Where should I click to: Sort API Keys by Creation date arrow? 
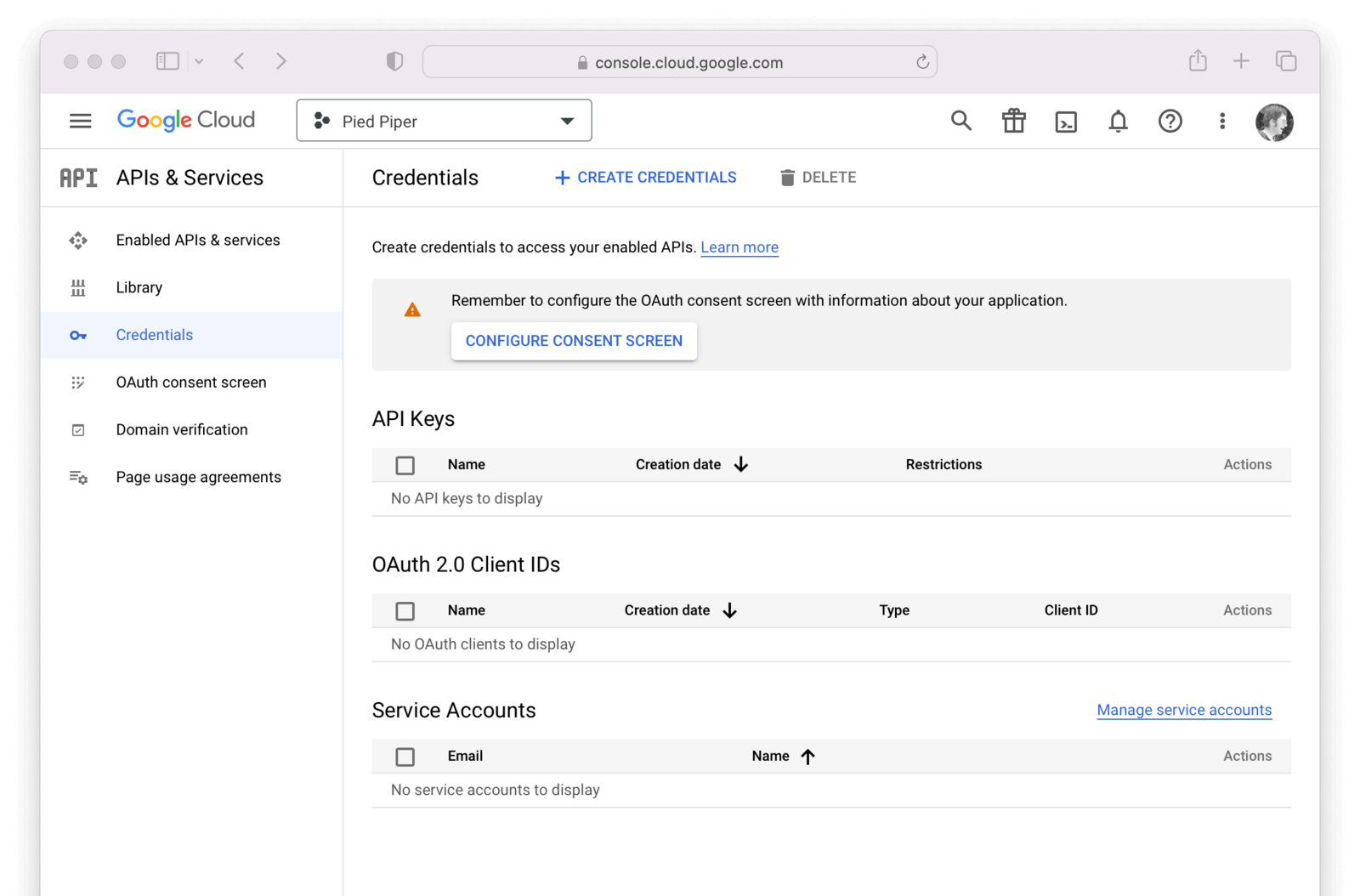[x=741, y=464]
